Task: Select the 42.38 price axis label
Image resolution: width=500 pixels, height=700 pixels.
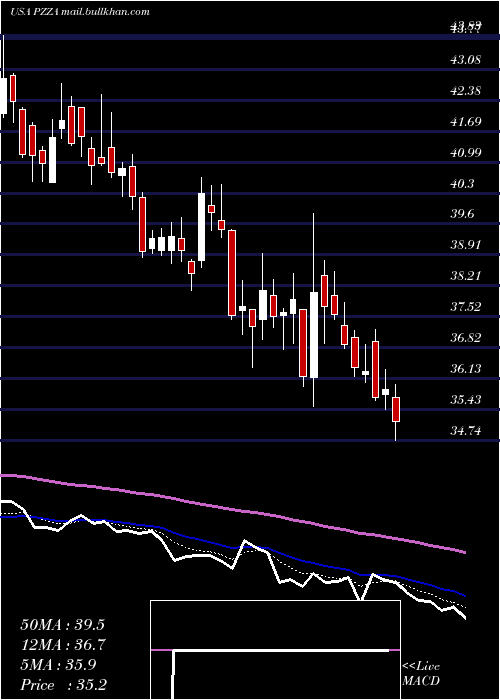Action: (x=466, y=91)
